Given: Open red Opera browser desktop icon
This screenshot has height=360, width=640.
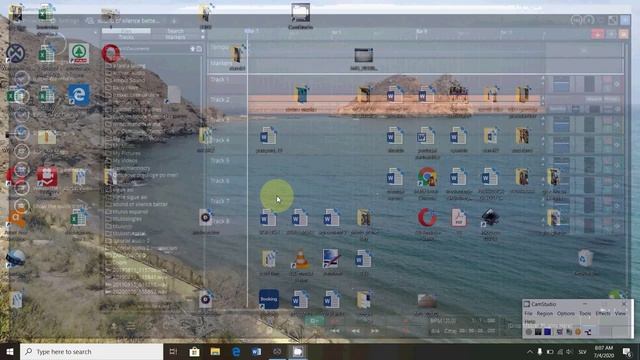Looking at the screenshot, I should pos(111,53).
